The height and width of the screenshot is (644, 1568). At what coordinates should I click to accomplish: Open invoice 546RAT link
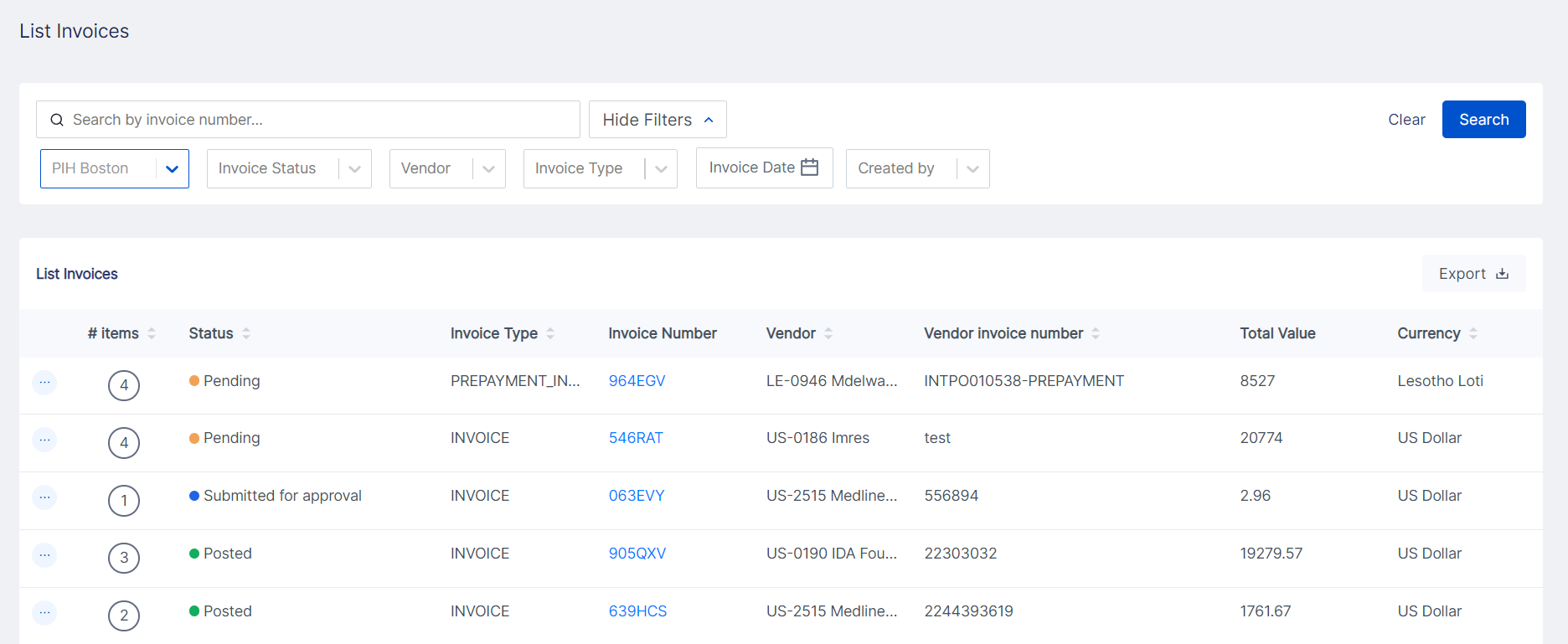click(x=636, y=438)
